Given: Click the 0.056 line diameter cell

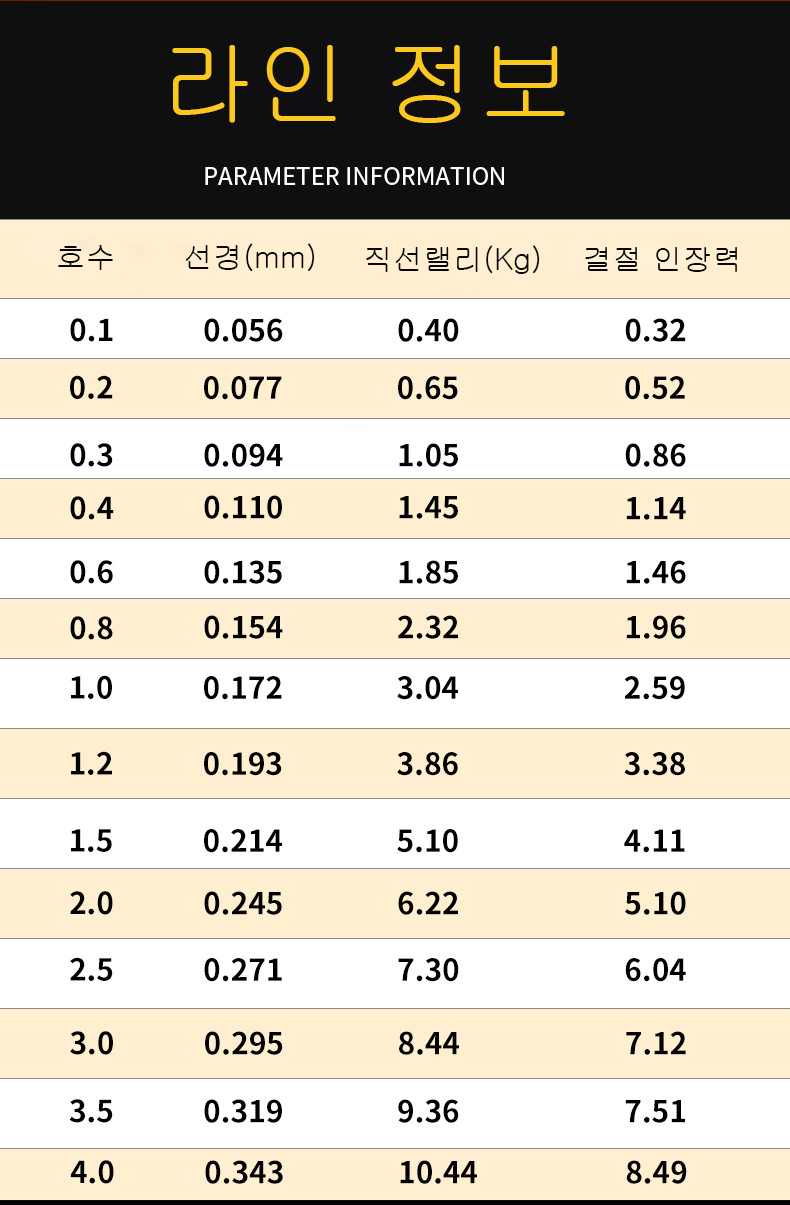Looking at the screenshot, I should [243, 330].
